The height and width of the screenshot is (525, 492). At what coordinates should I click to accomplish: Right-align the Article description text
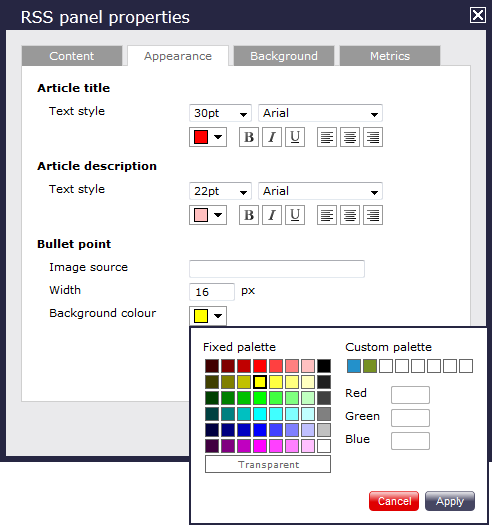point(373,215)
